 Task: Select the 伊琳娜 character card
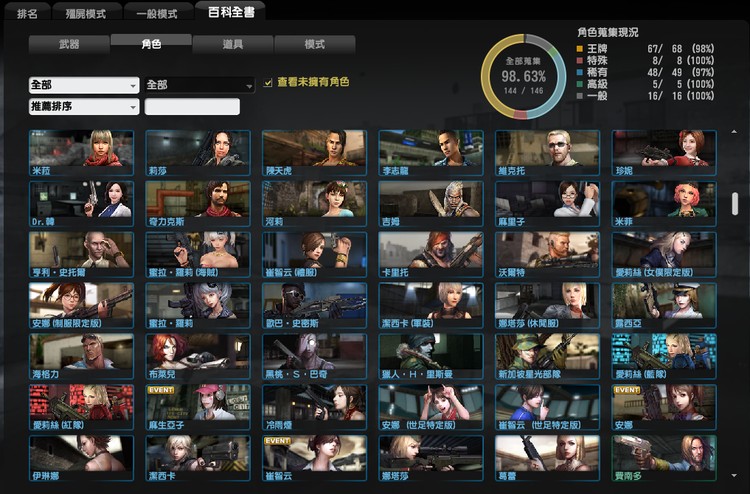[81, 458]
